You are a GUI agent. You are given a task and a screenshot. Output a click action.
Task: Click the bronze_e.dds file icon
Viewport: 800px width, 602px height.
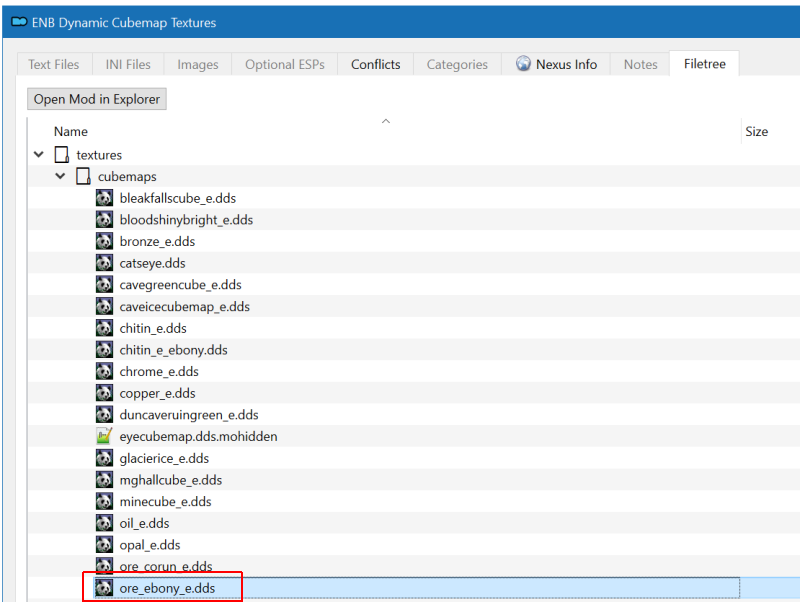[x=104, y=241]
